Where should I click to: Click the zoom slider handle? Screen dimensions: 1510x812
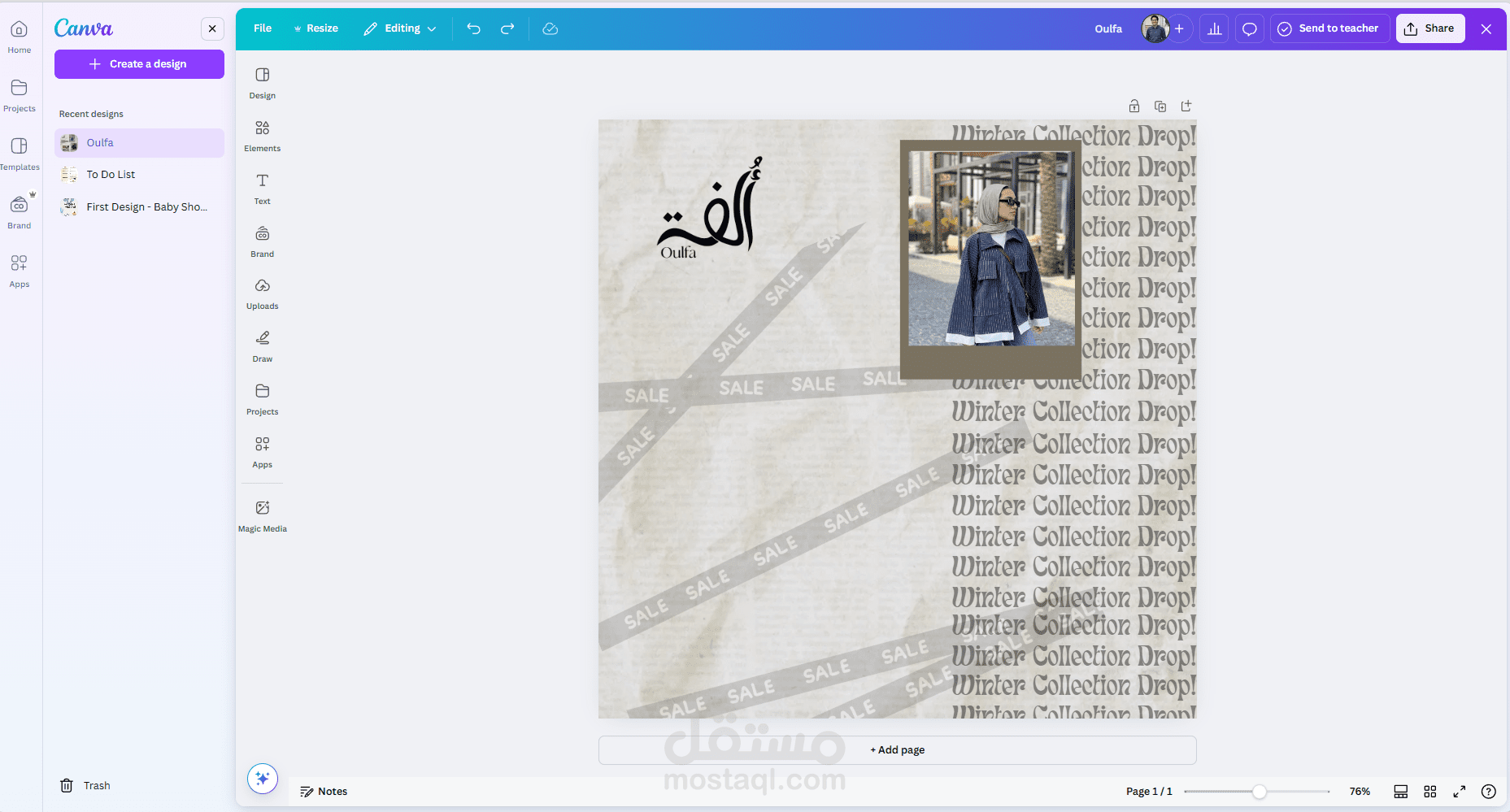(x=1259, y=791)
